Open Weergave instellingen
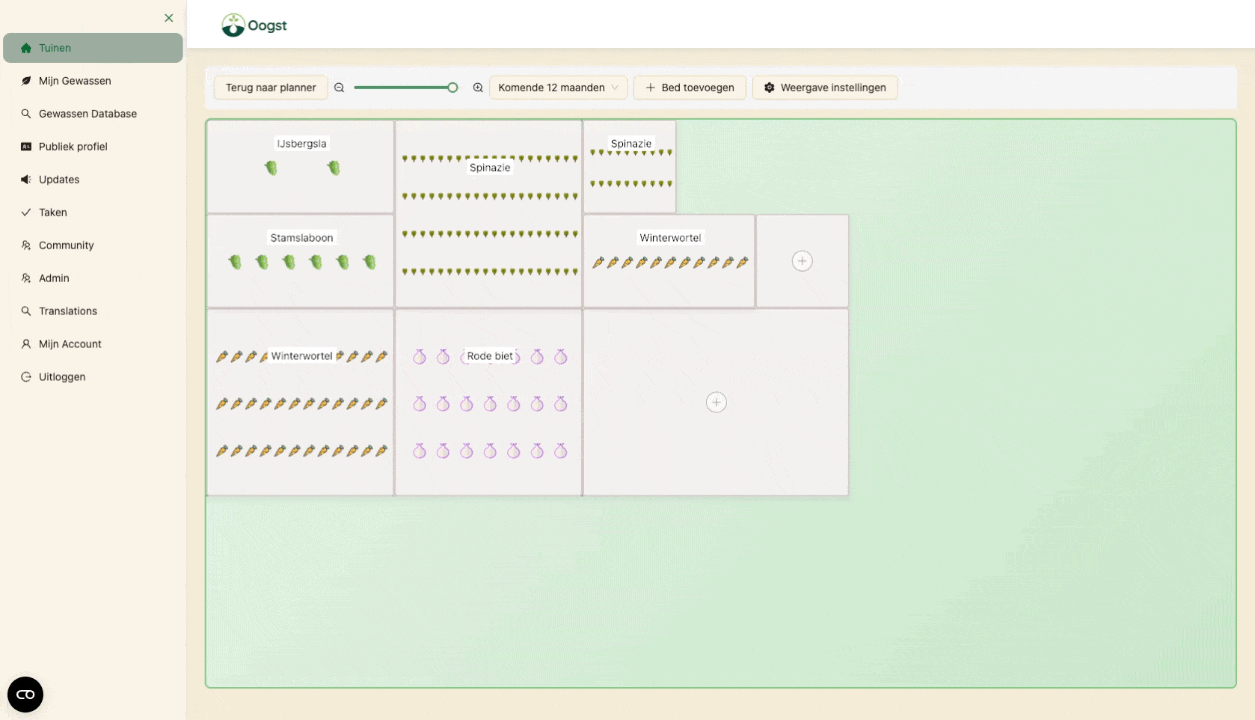Screen dimensions: 1255x720 pyautogui.click(x=825, y=88)
